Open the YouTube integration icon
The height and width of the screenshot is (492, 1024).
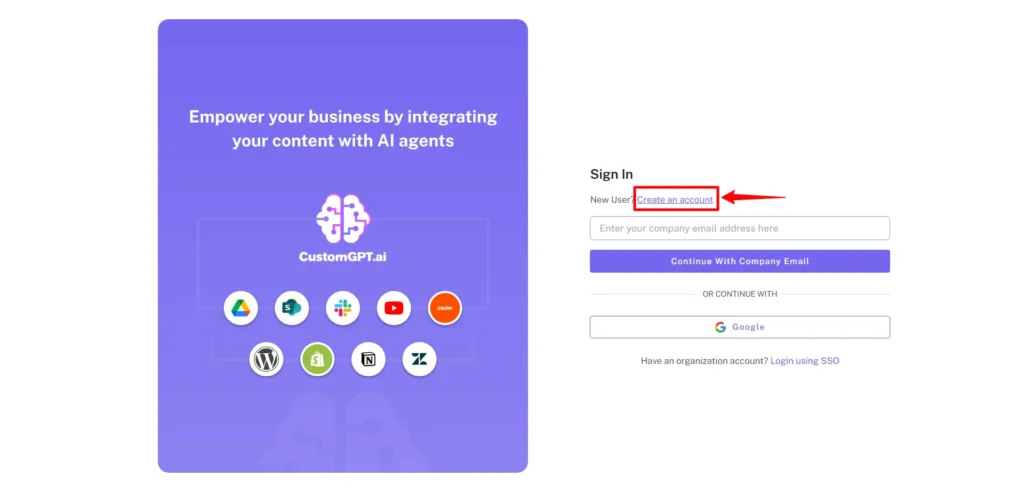tap(394, 308)
